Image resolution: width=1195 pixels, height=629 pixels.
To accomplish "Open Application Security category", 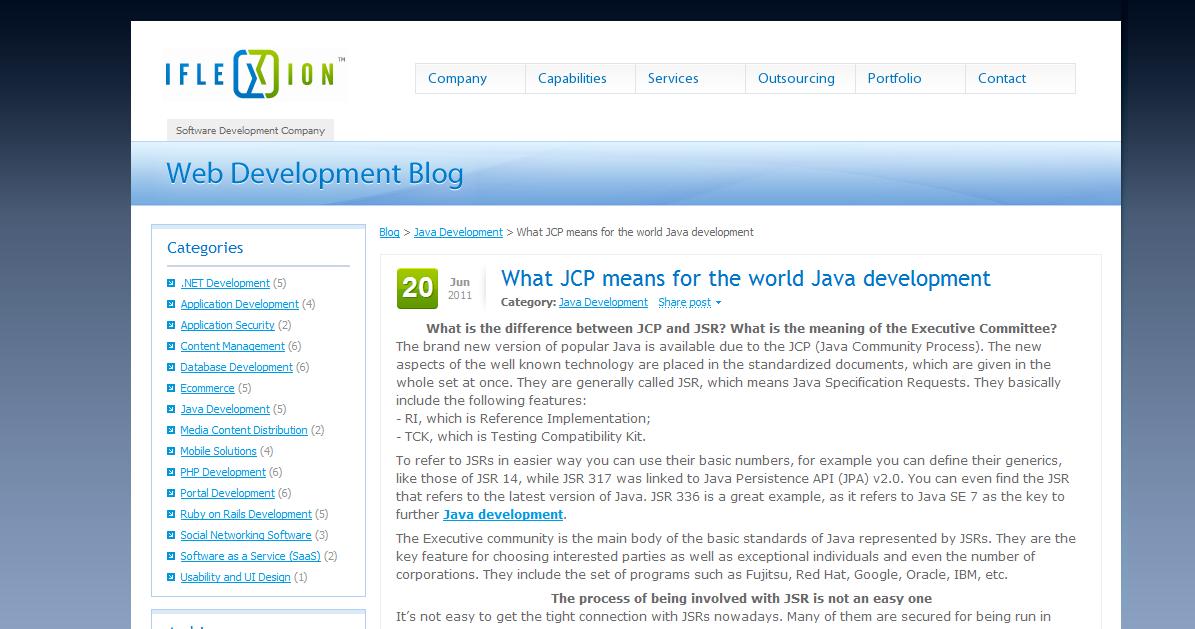I will click(227, 325).
